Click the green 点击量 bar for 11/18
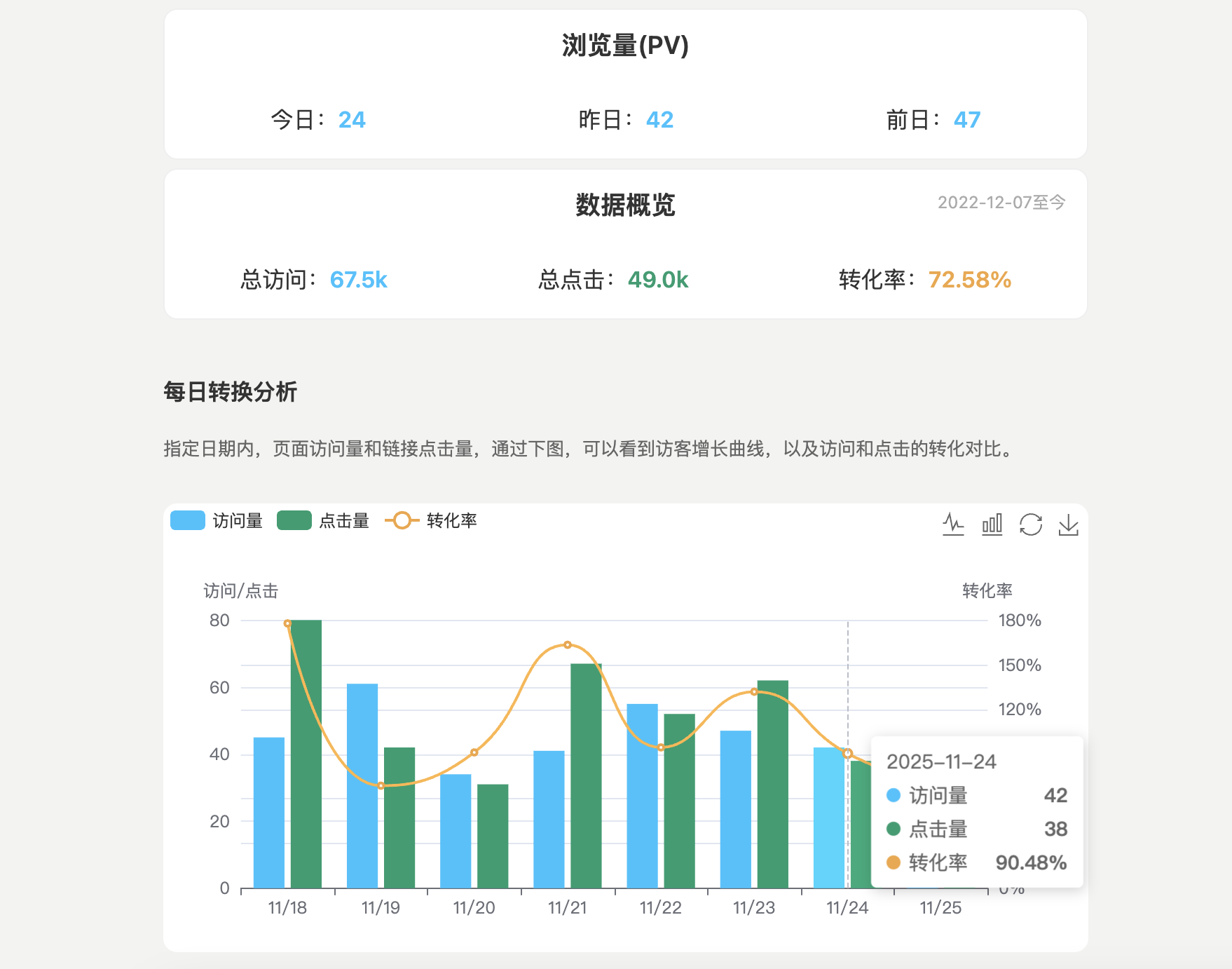The width and height of the screenshot is (1232, 969). click(x=306, y=754)
